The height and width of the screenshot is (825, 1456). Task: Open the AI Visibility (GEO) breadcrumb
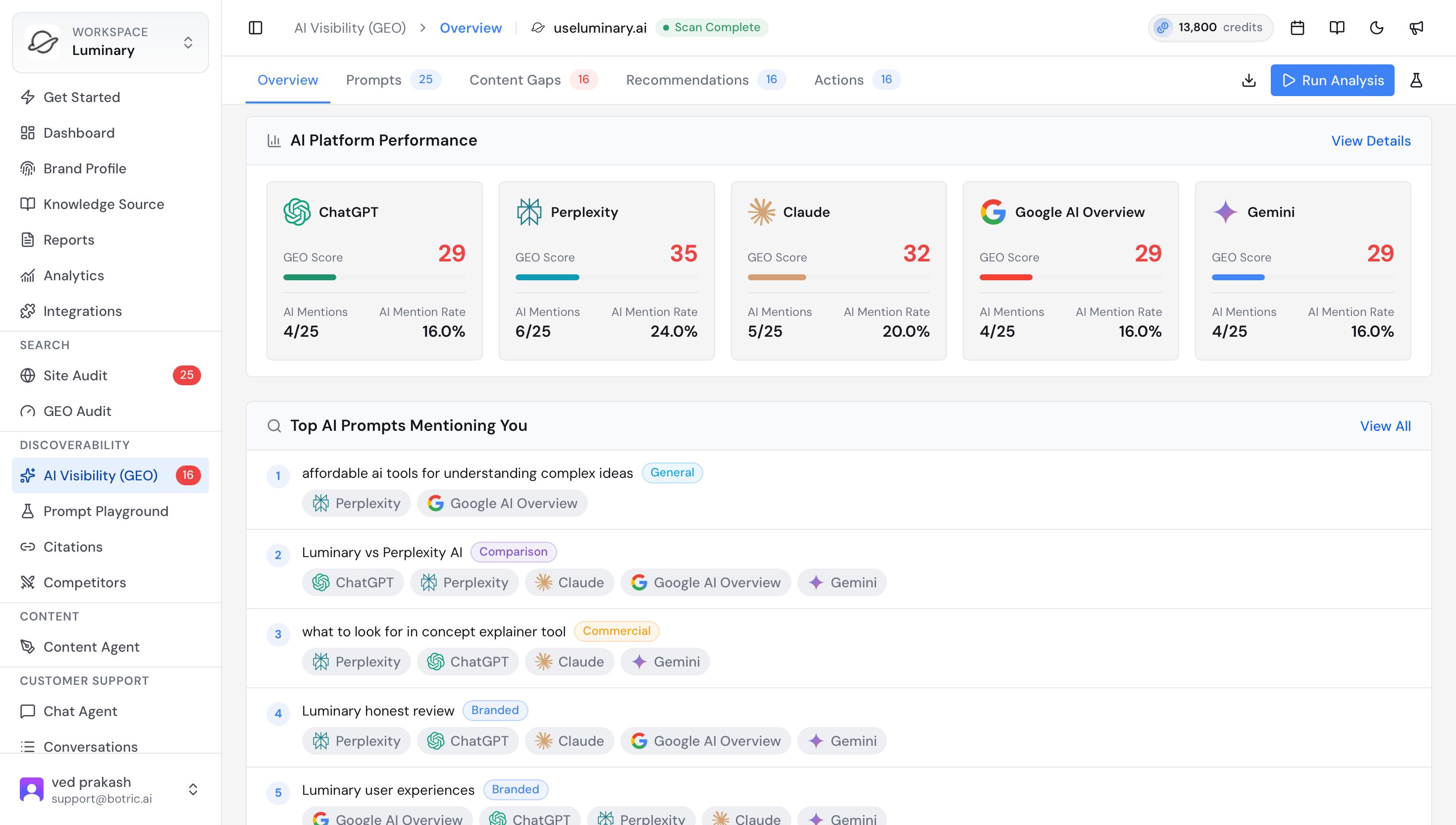coord(350,28)
